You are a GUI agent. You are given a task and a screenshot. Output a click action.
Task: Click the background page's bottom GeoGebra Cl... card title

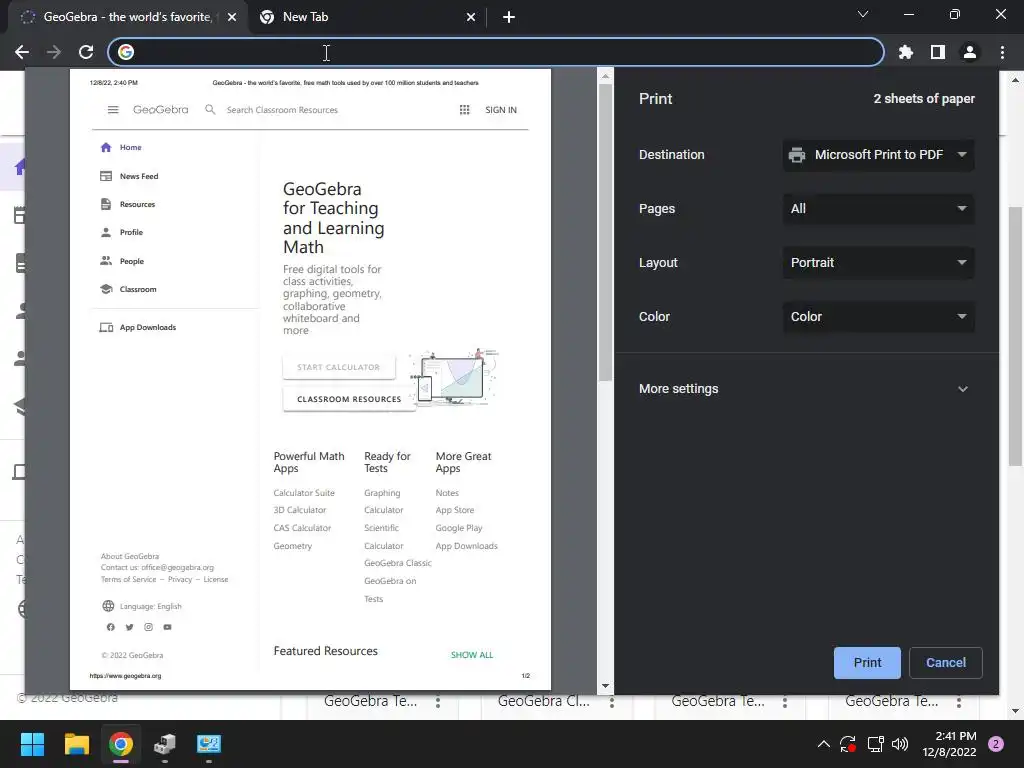tap(543, 701)
